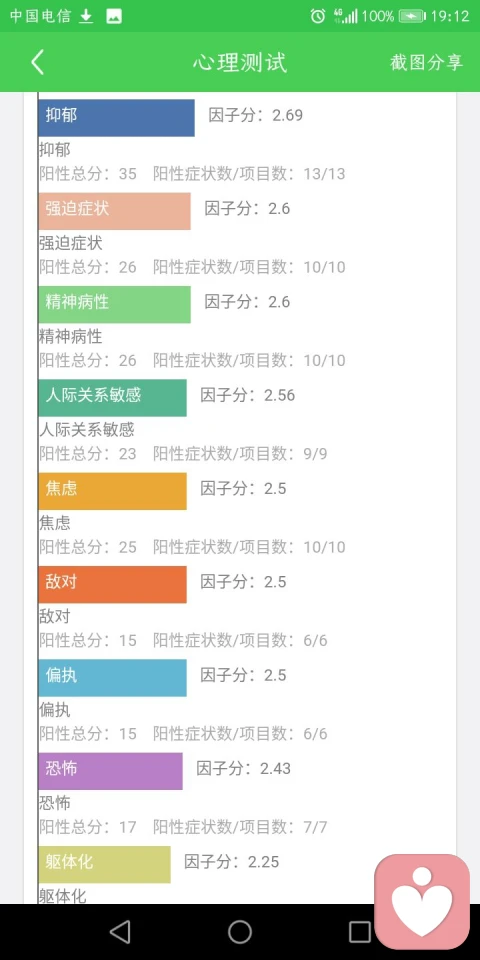Screen dimensions: 480x960
Task: Select the orange 敌对 bar
Action: 113,584
